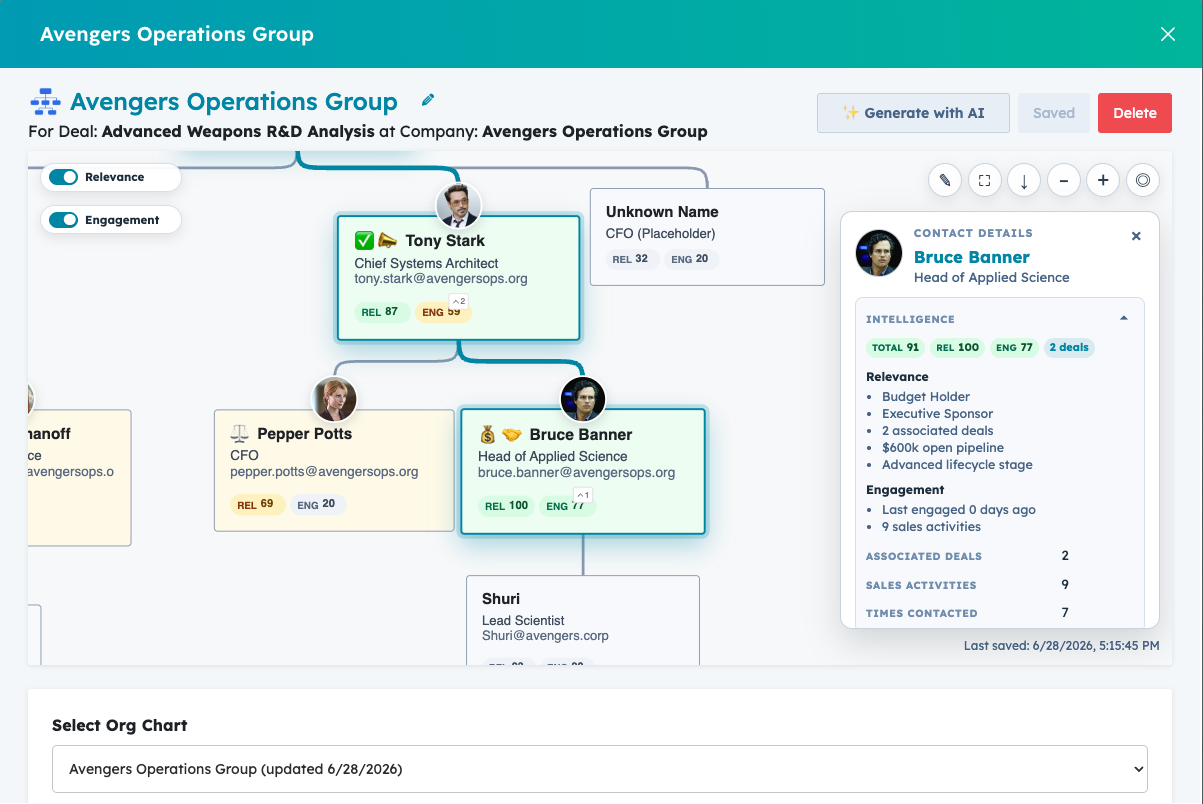The image size is (1203, 804).
Task: Click the Saved button
Action: tap(1054, 113)
